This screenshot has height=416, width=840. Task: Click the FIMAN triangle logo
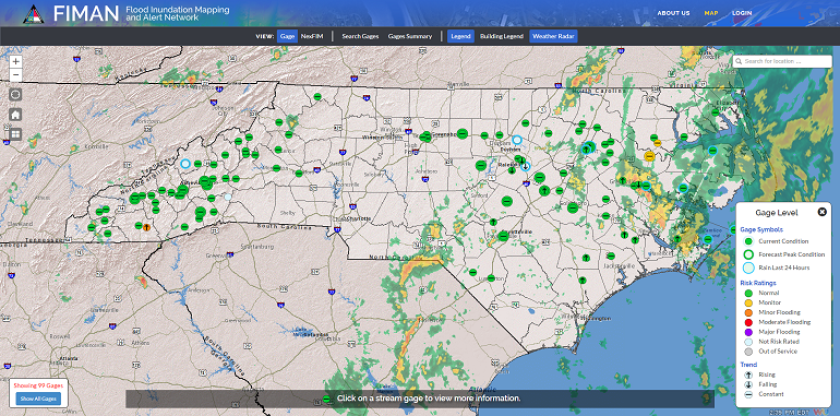pyautogui.click(x=33, y=13)
